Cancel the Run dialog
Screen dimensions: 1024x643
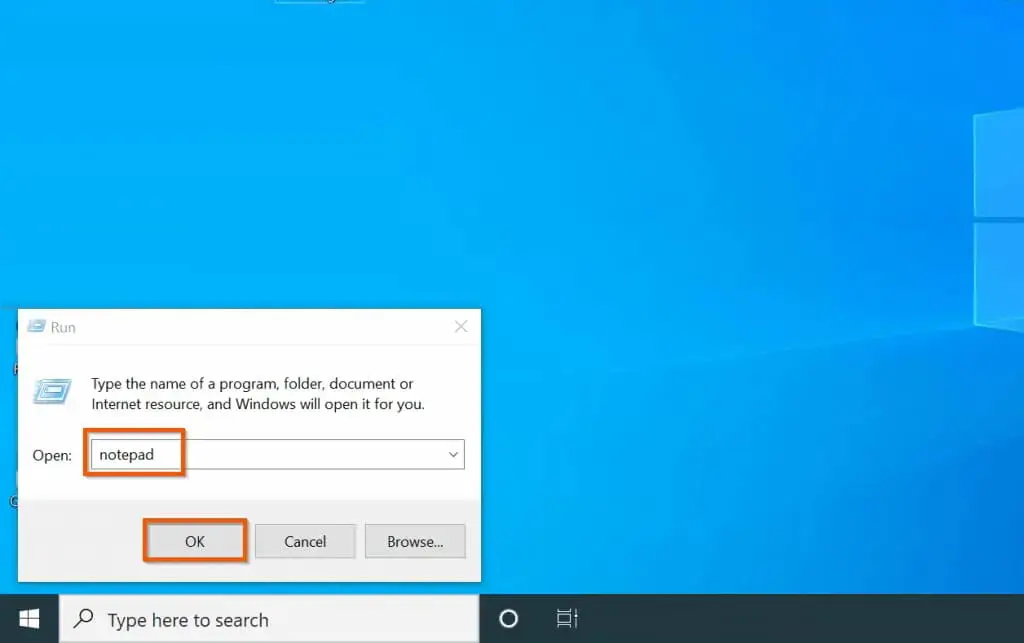tap(305, 541)
